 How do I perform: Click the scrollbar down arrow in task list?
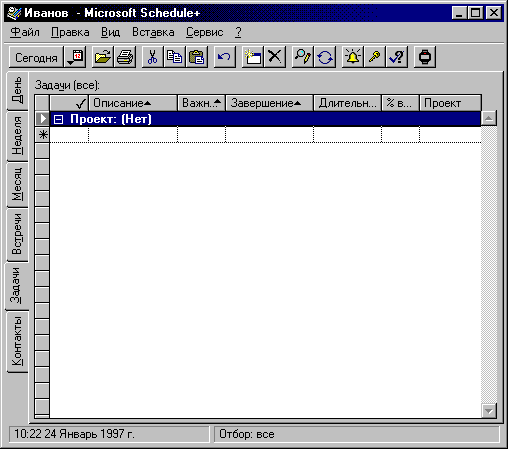coord(489,411)
